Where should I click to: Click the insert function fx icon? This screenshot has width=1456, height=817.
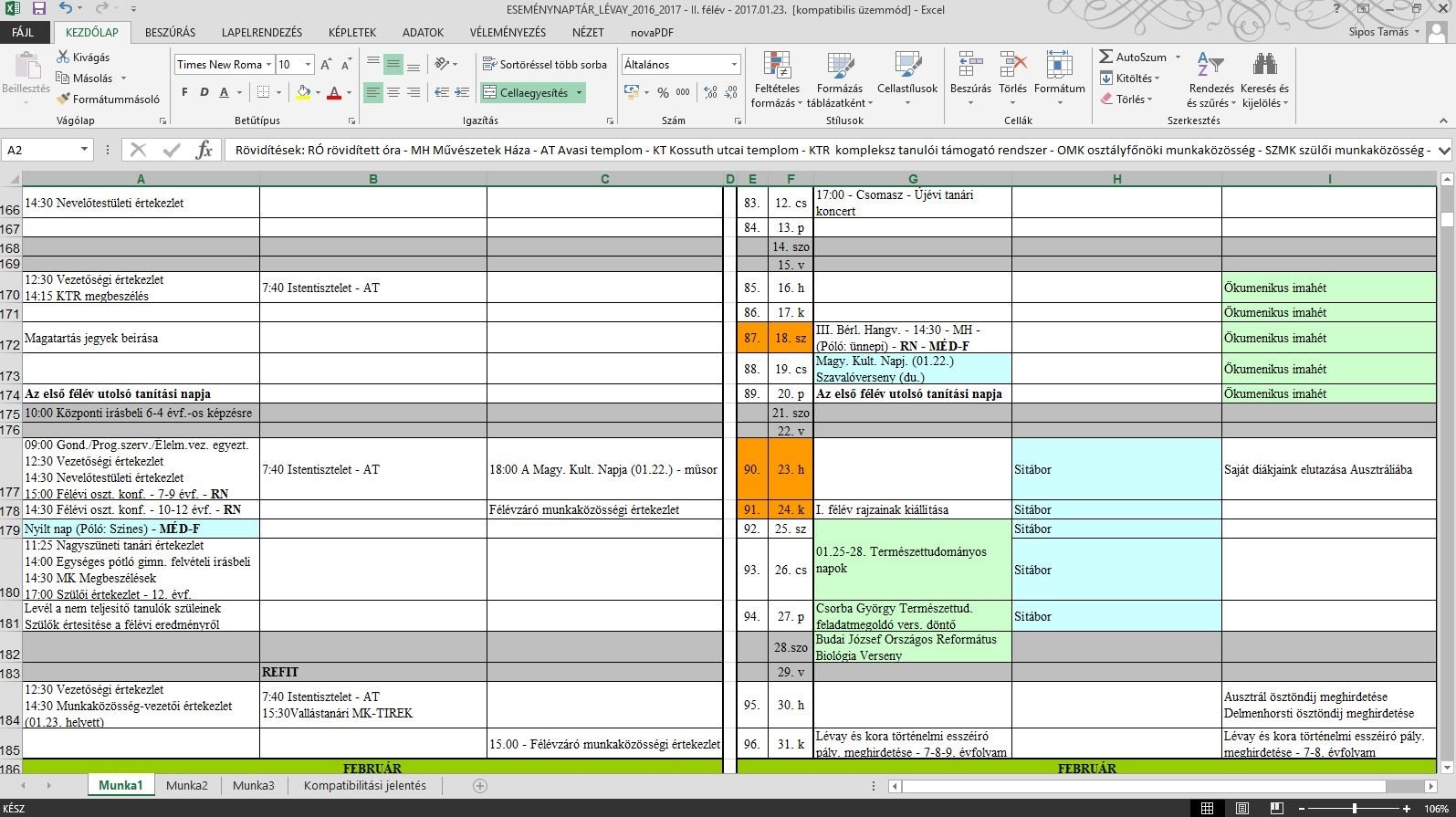204,150
